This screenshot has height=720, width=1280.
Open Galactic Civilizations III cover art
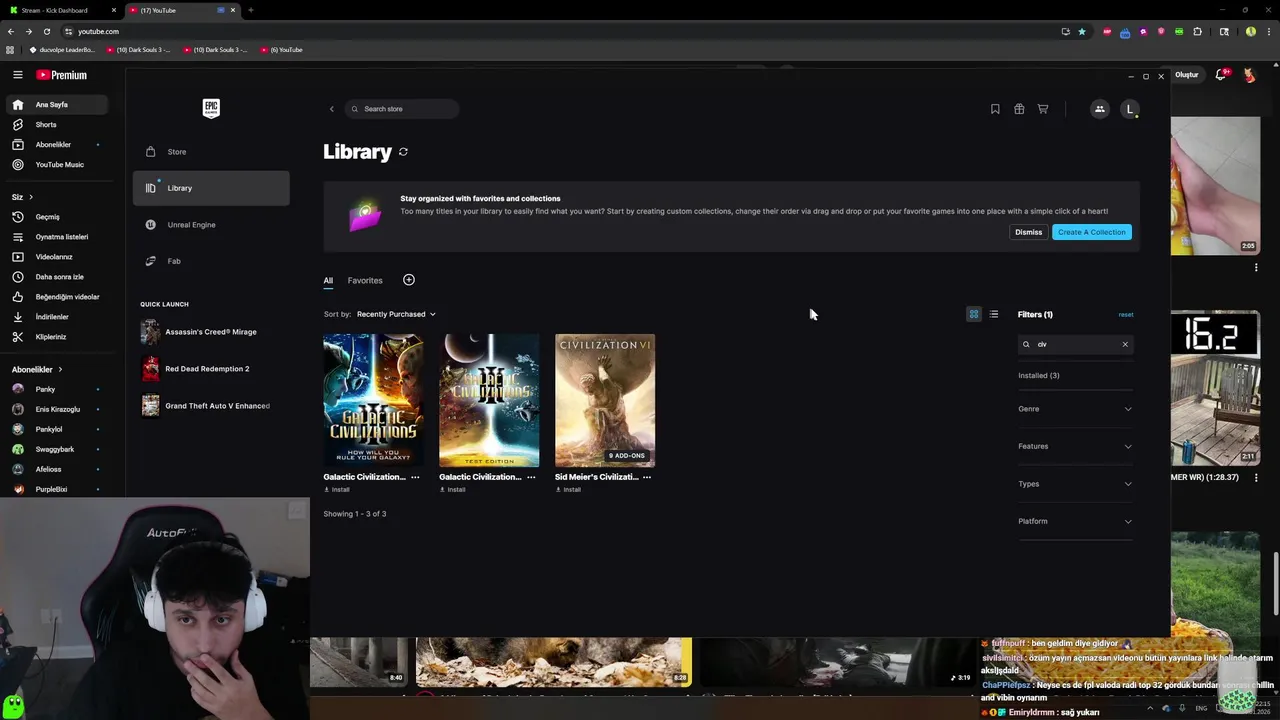(373, 400)
